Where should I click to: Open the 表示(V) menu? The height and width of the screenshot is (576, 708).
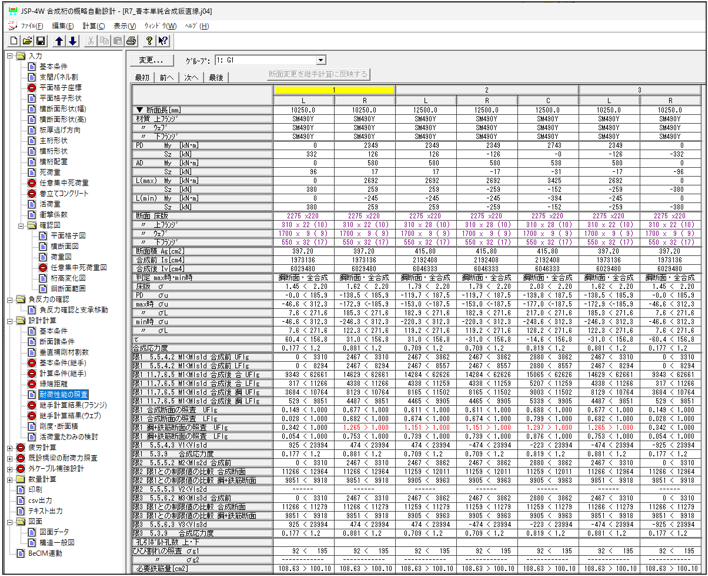click(x=124, y=24)
